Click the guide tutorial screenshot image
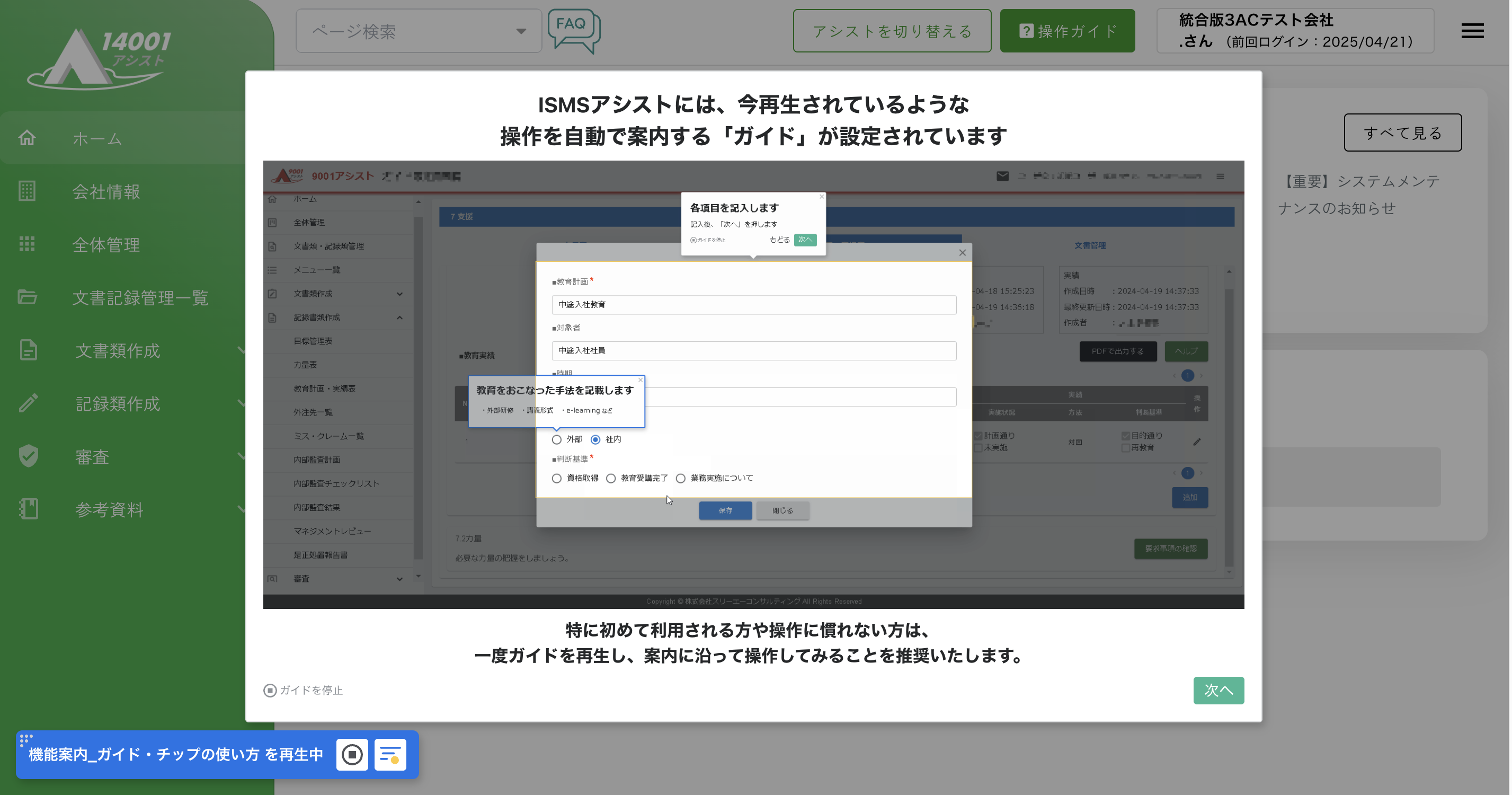 [x=753, y=385]
